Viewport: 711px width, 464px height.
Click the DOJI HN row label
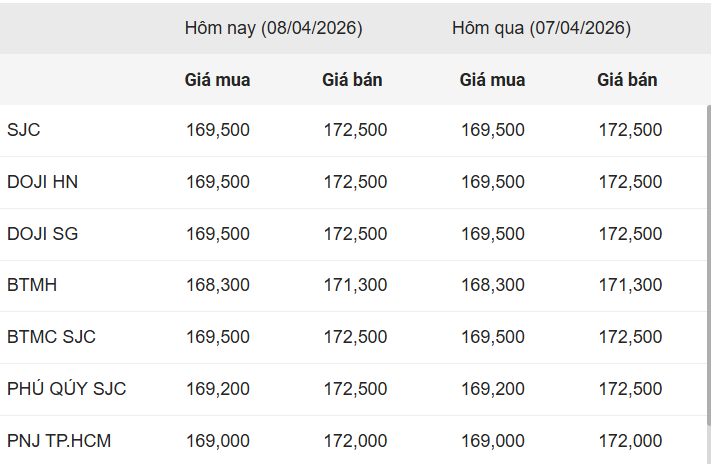[x=42, y=182]
